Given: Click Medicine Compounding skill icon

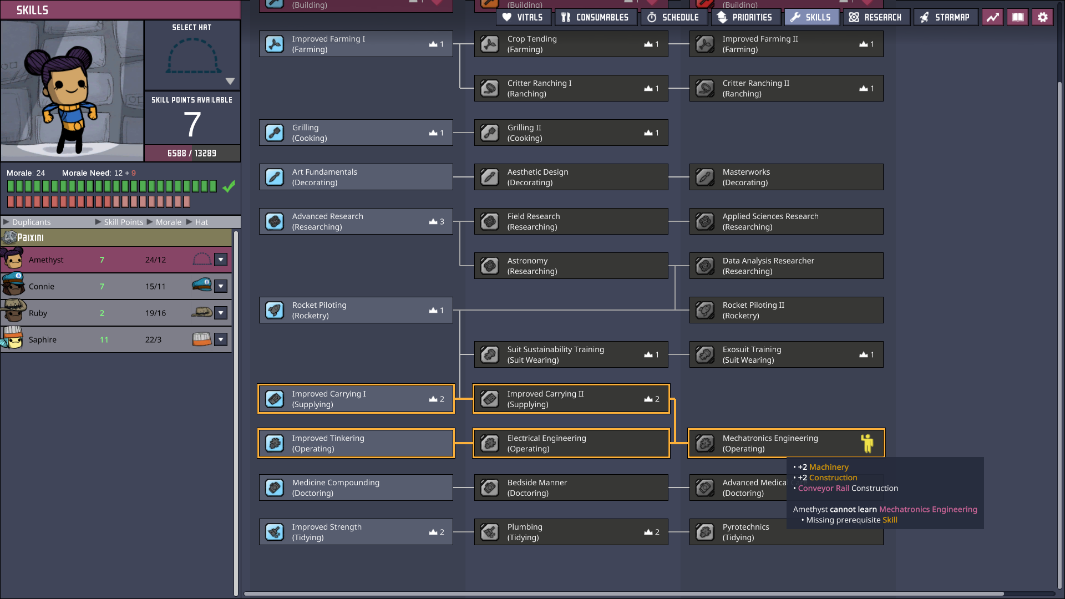Looking at the screenshot, I should 274,488.
